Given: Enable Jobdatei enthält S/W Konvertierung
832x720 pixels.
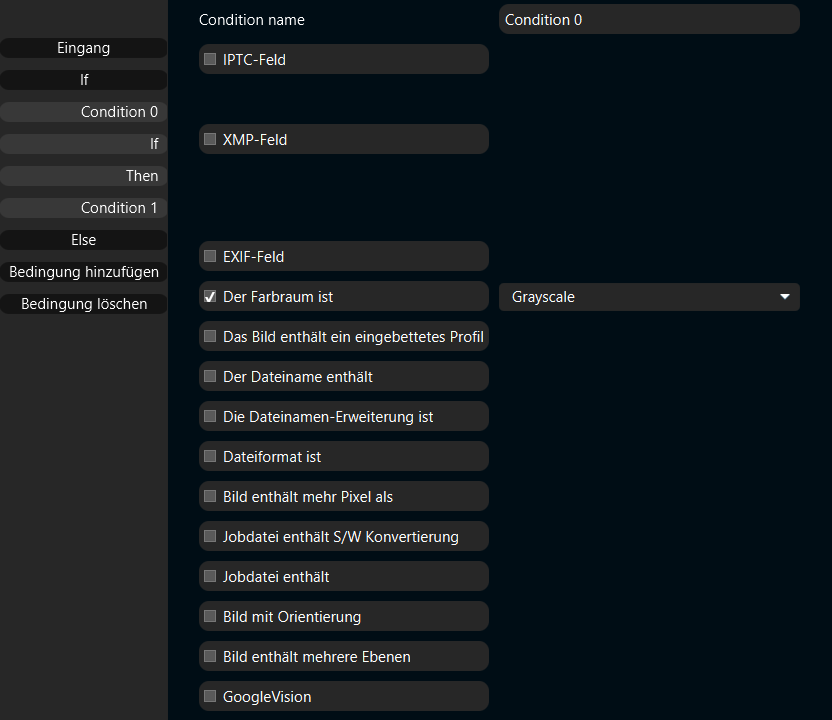Looking at the screenshot, I should click(210, 536).
